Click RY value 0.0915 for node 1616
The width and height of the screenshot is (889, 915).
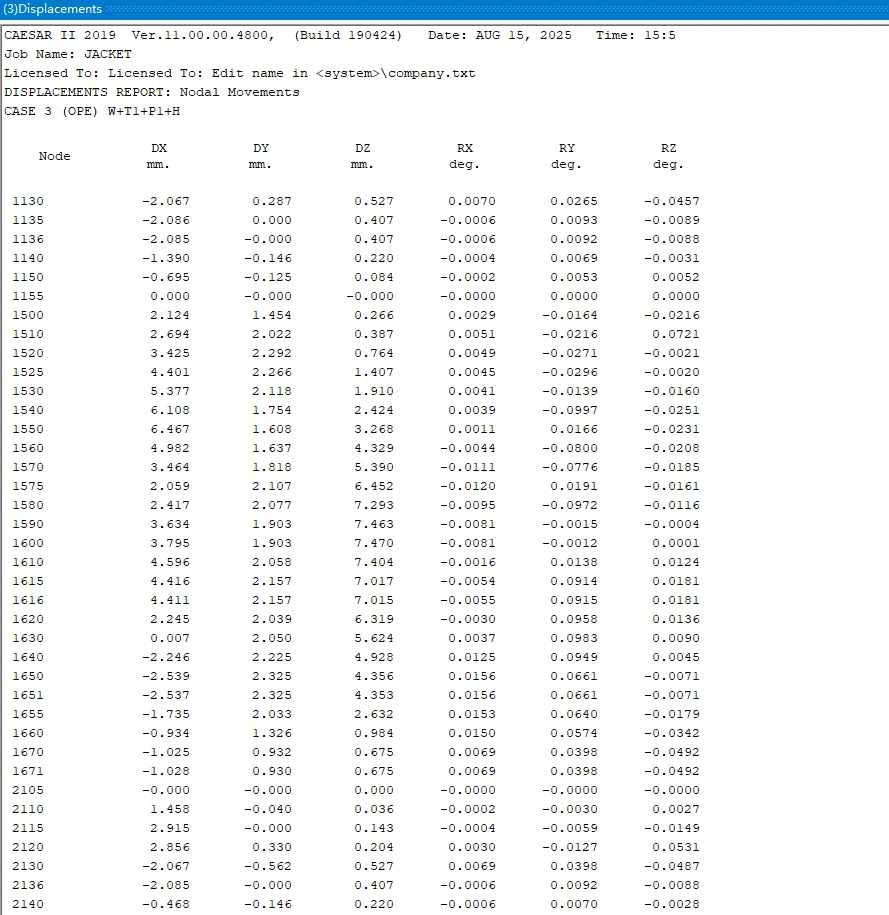(x=574, y=600)
